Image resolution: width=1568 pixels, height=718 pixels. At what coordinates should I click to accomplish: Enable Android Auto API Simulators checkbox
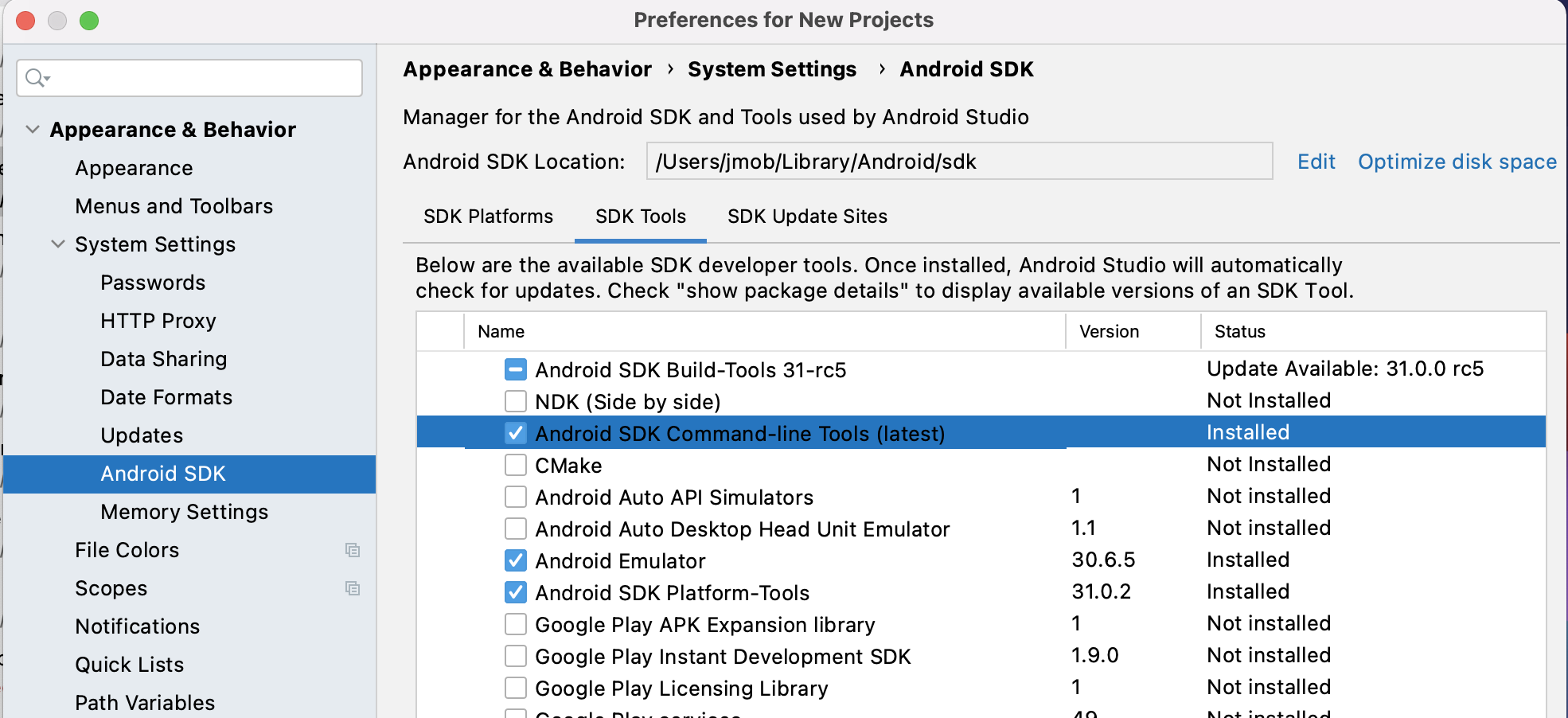pyautogui.click(x=516, y=497)
